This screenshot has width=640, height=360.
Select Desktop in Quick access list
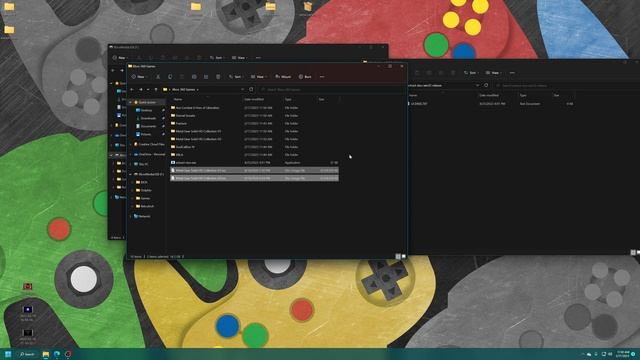pyautogui.click(x=146, y=110)
